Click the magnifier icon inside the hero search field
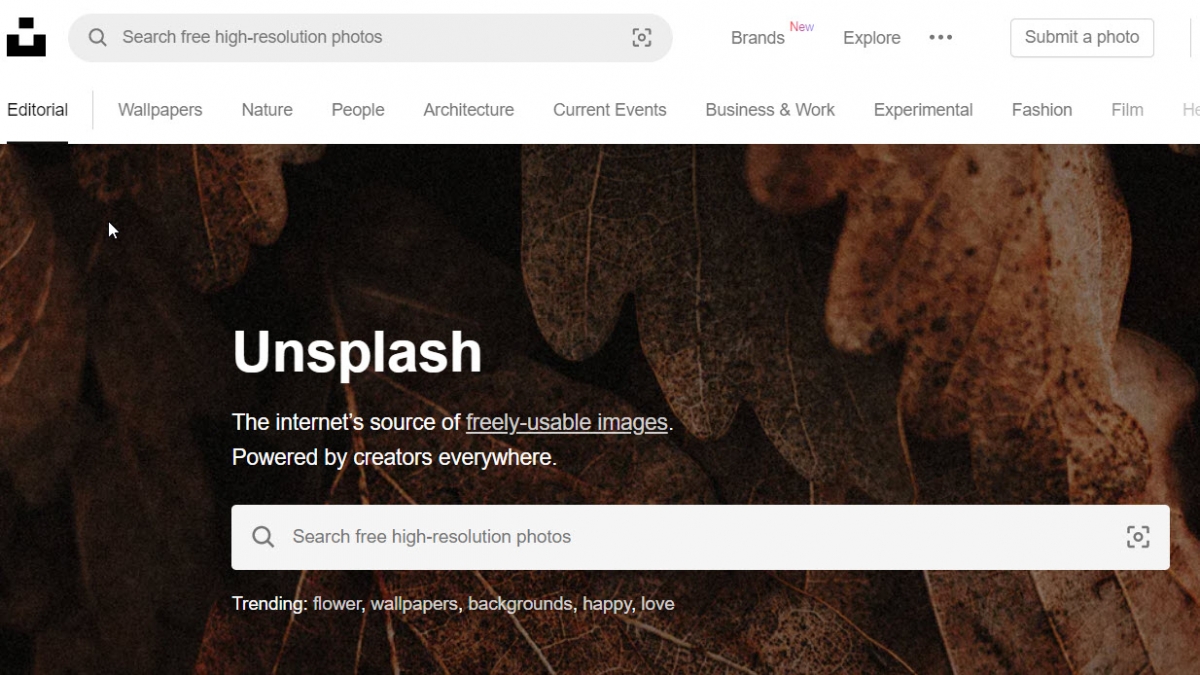Viewport: 1200px width, 675px height. click(263, 537)
